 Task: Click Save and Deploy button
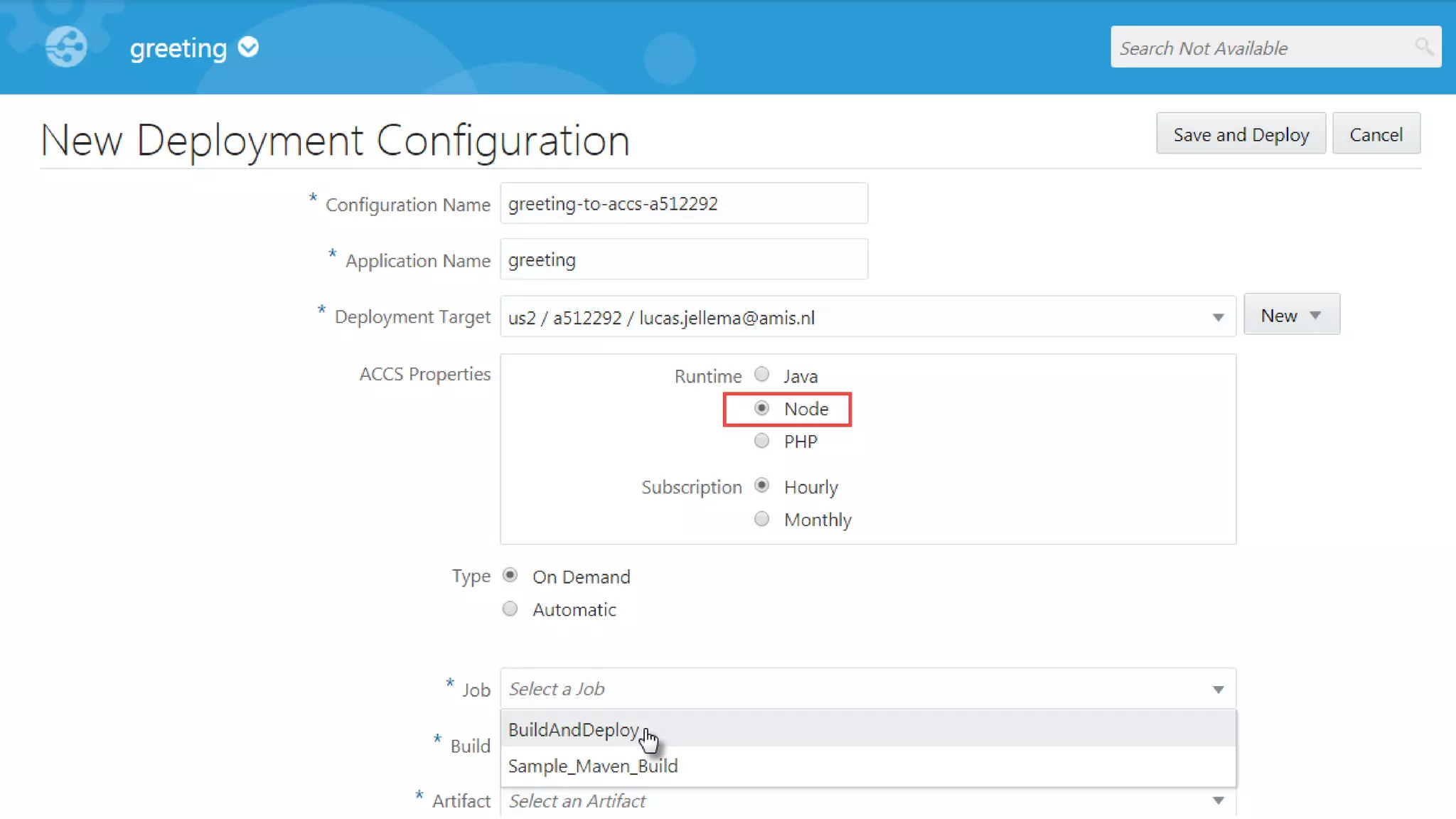1240,134
